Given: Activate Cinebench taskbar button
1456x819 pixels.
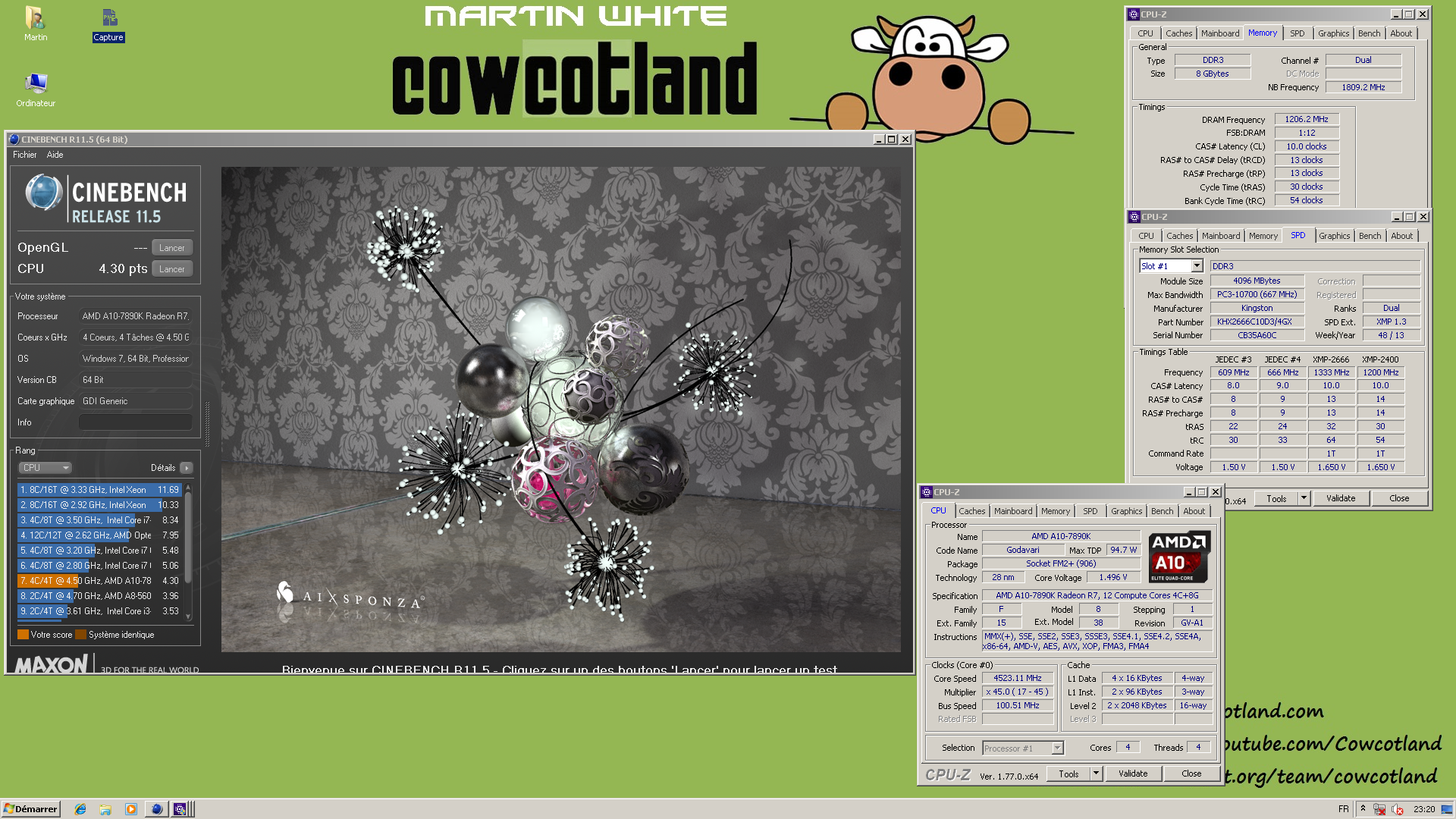Looking at the screenshot, I should [156, 809].
